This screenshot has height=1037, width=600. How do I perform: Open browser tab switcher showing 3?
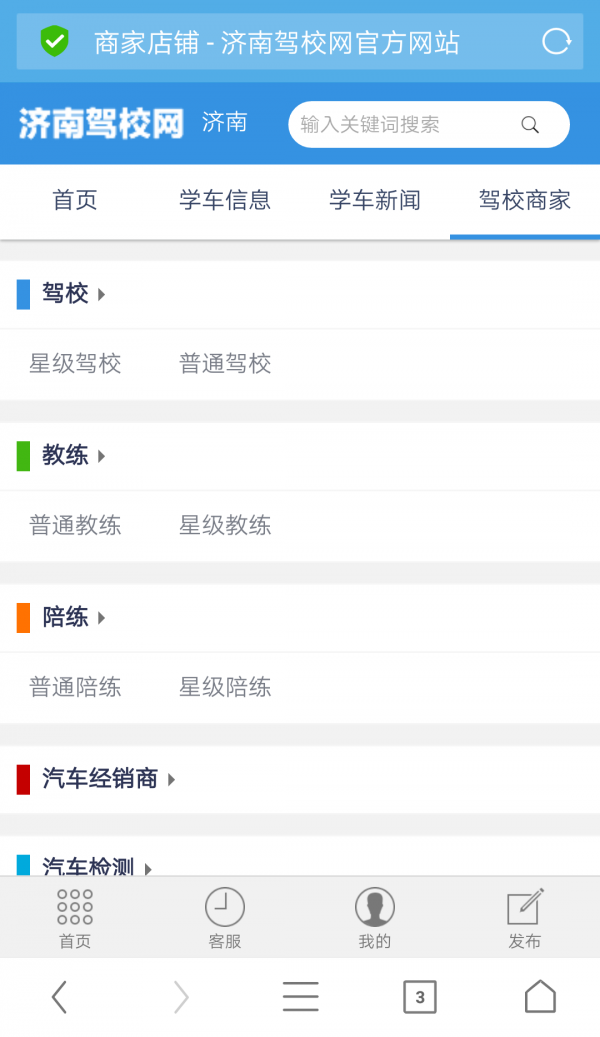pos(419,996)
